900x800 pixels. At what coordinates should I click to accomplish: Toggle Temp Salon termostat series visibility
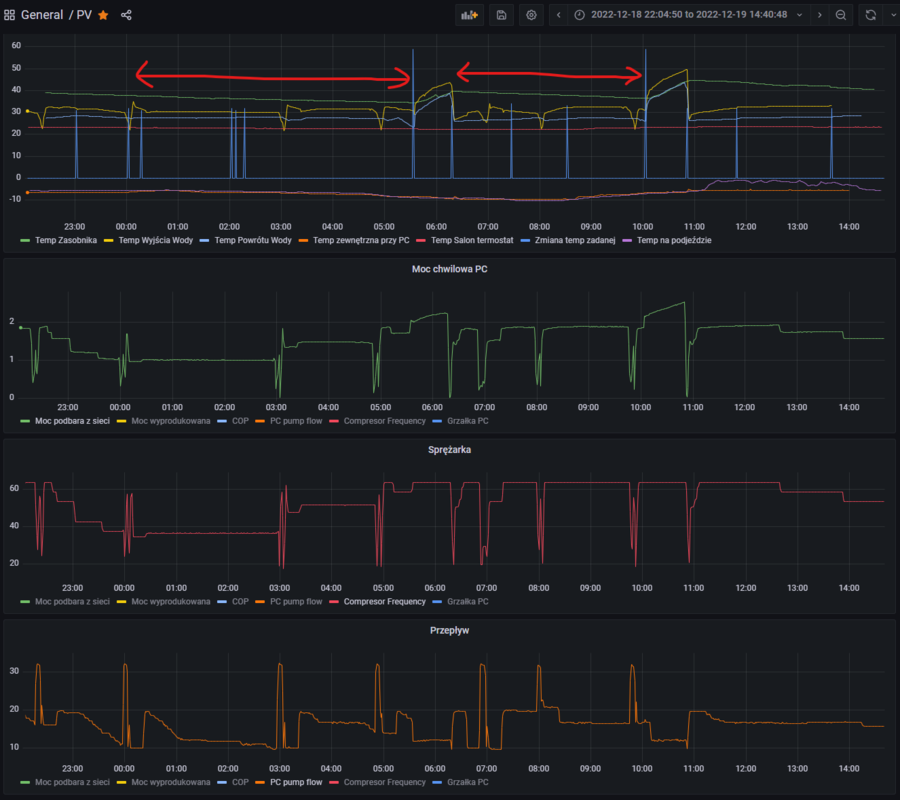[x=470, y=240]
